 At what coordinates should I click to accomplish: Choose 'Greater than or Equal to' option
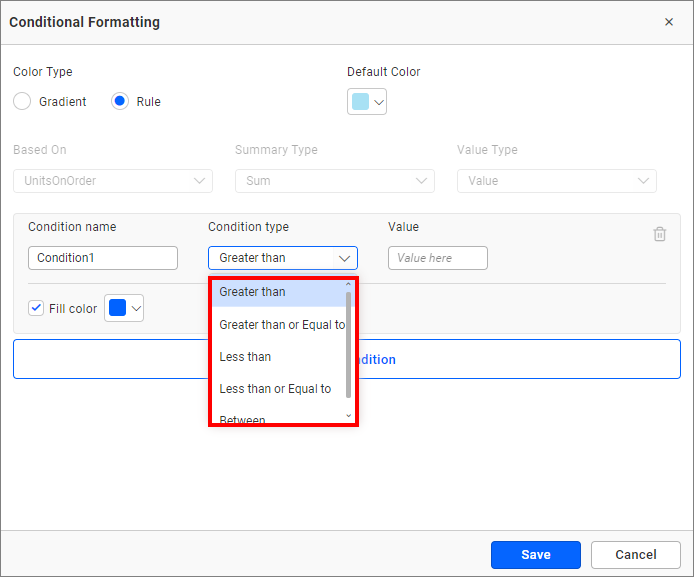280,325
